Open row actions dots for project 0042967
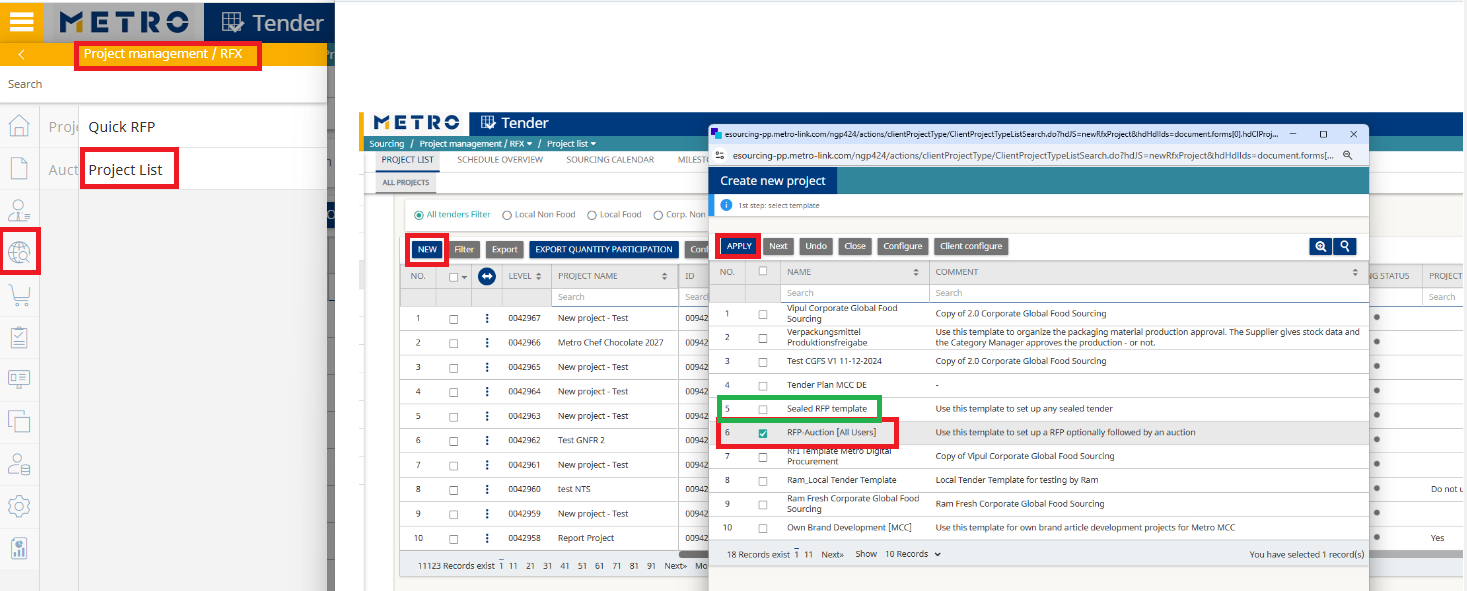The width and height of the screenshot is (1467, 591). (x=487, y=318)
